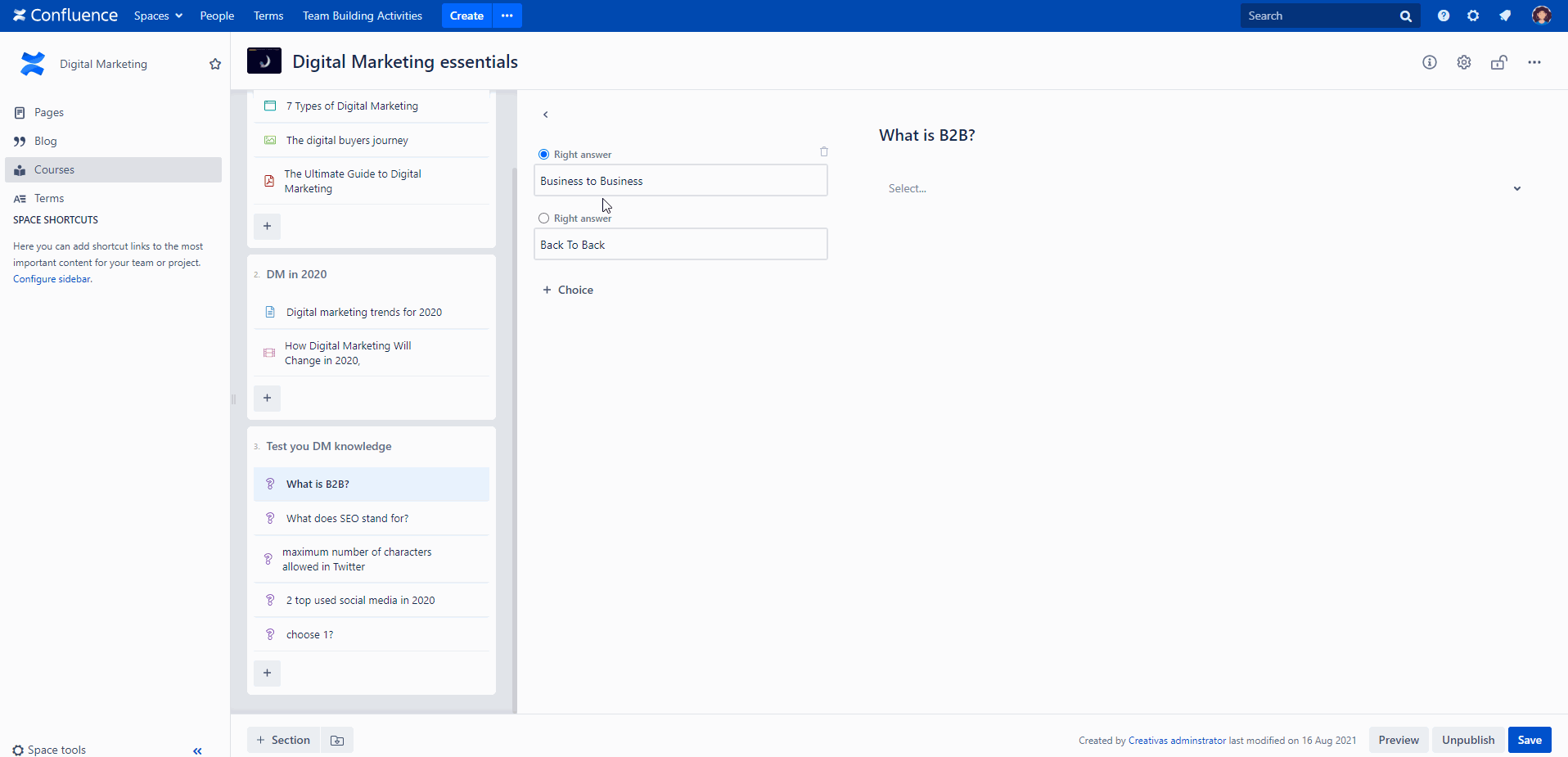Click the import folder icon beside Section
Viewport: 1568px width, 757px height.
337,740
